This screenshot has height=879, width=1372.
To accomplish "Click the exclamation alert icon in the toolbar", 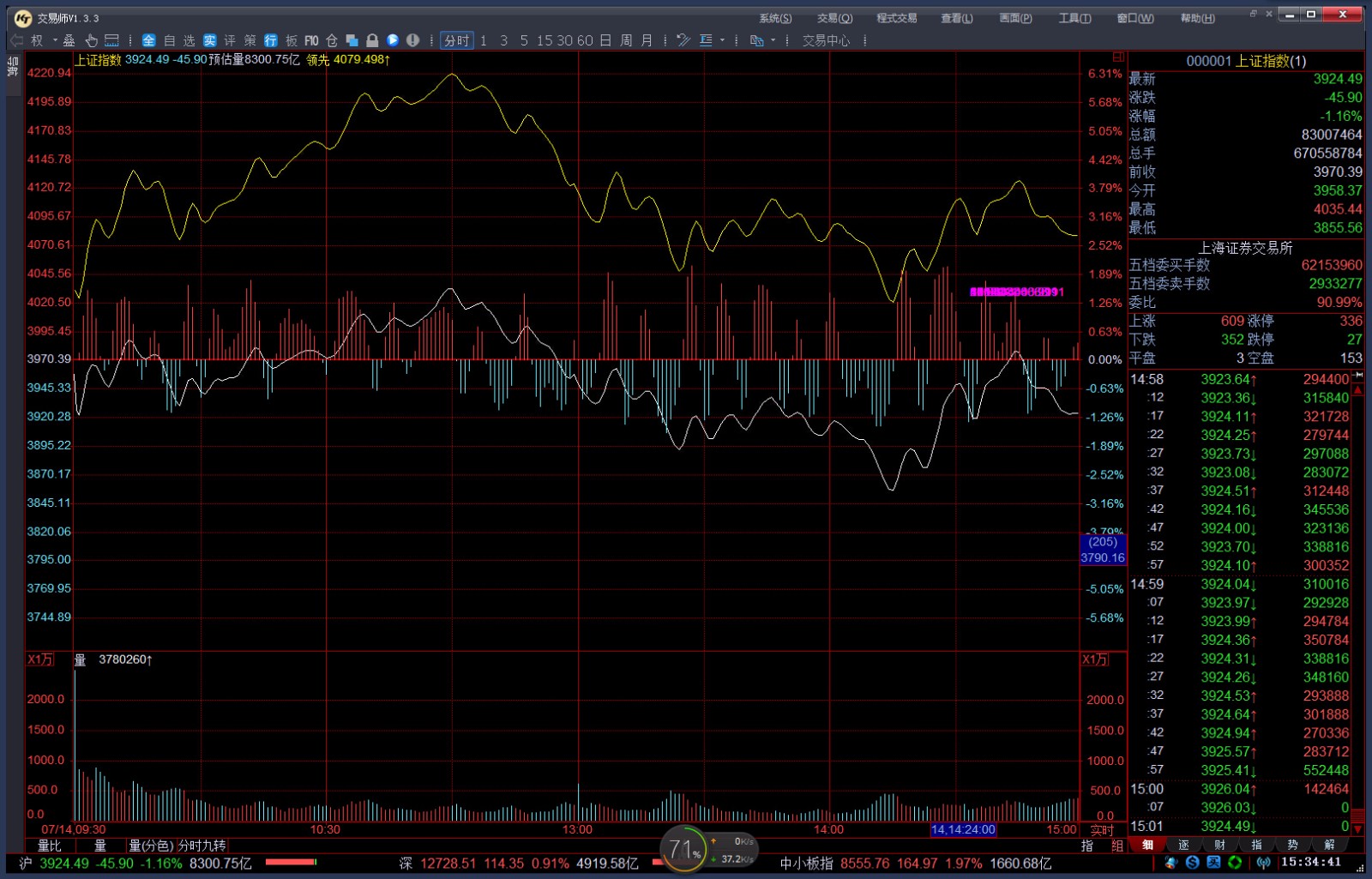I will pos(412,40).
